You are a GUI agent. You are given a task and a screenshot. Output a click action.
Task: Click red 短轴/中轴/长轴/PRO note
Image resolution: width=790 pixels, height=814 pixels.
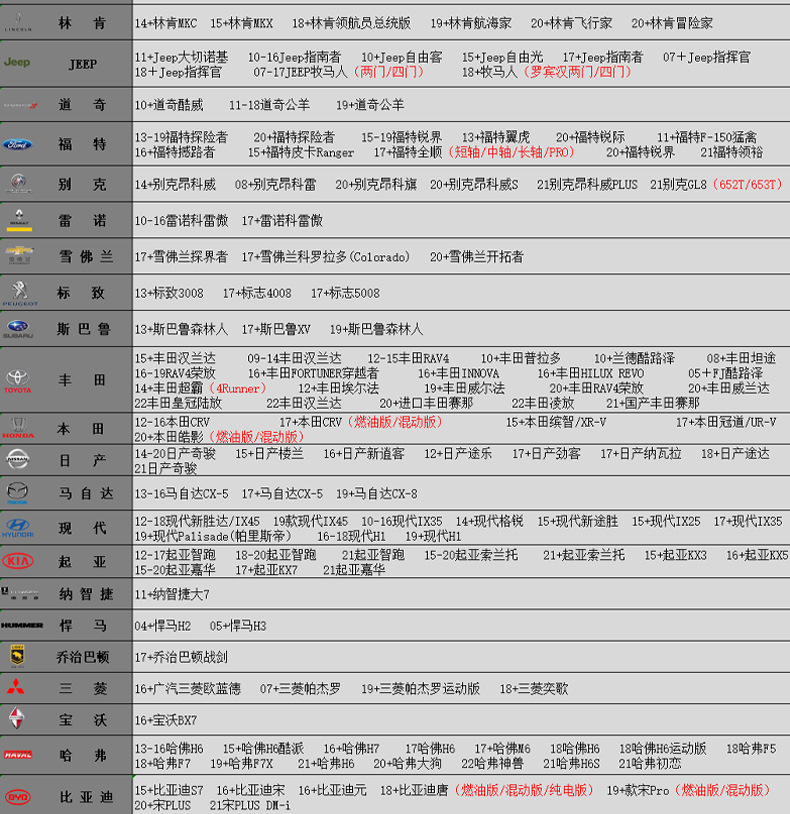point(511,153)
